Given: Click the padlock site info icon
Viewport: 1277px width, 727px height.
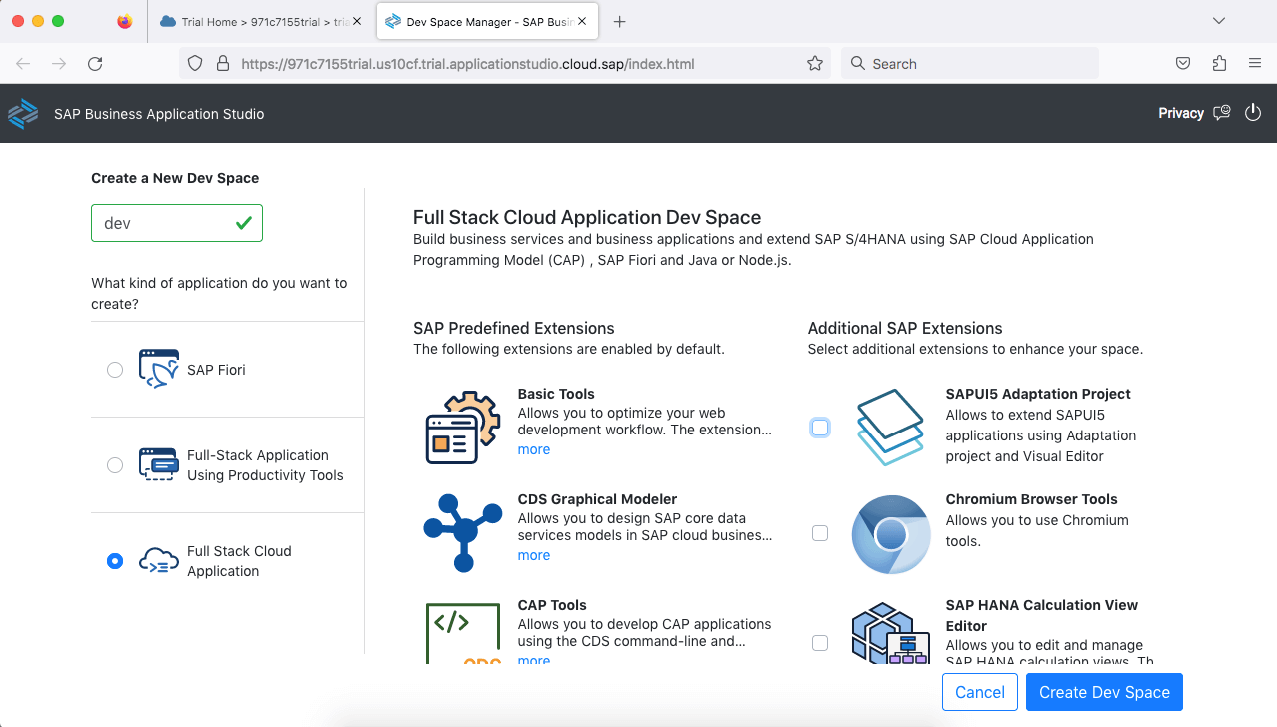Looking at the screenshot, I should coord(222,64).
